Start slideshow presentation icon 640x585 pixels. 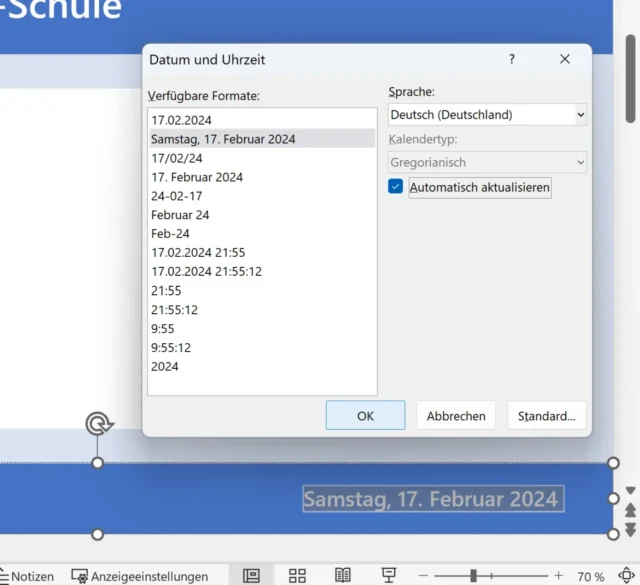[x=388, y=576]
